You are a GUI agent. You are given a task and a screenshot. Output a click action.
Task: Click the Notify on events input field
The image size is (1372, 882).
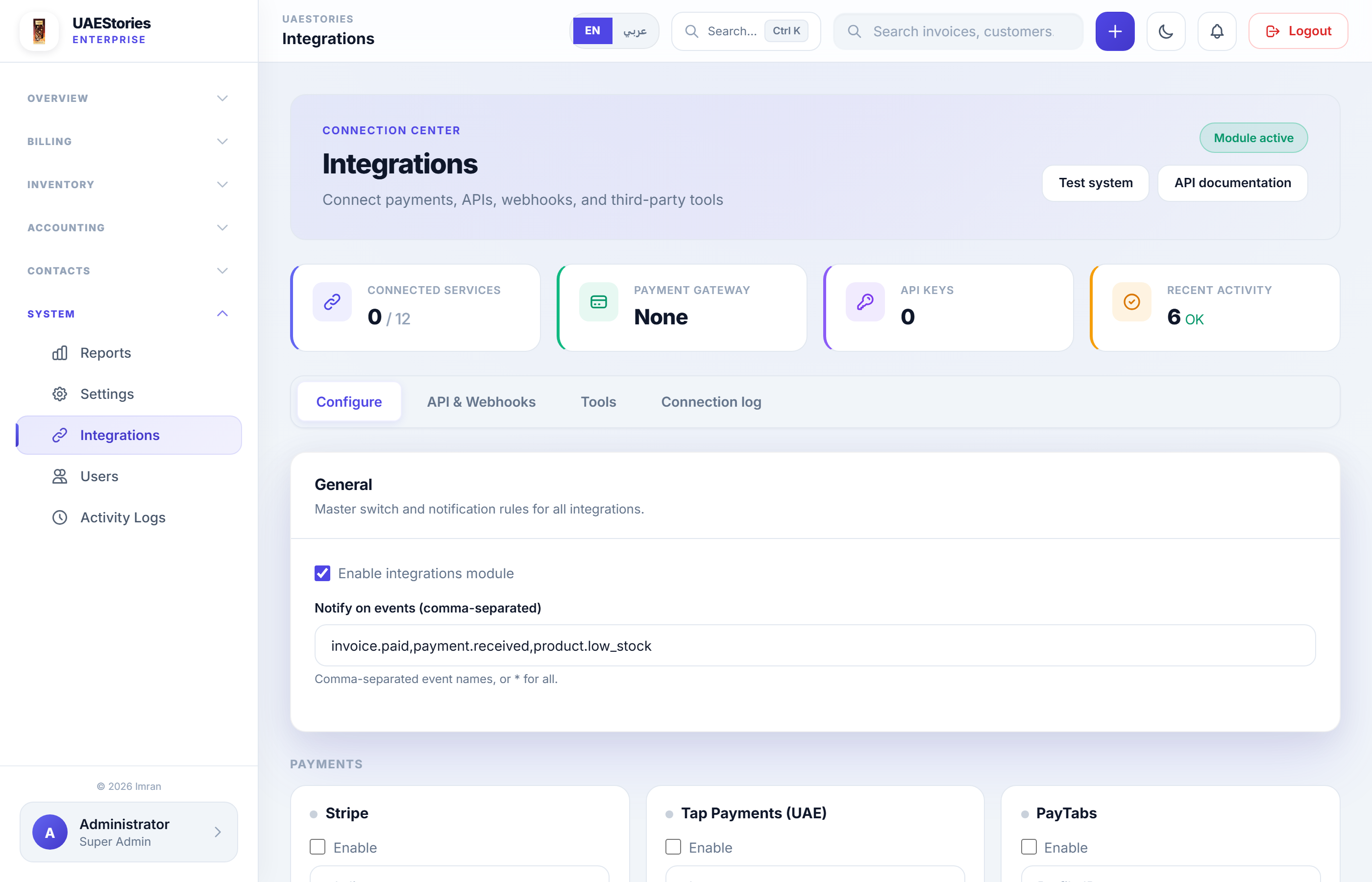click(815, 645)
